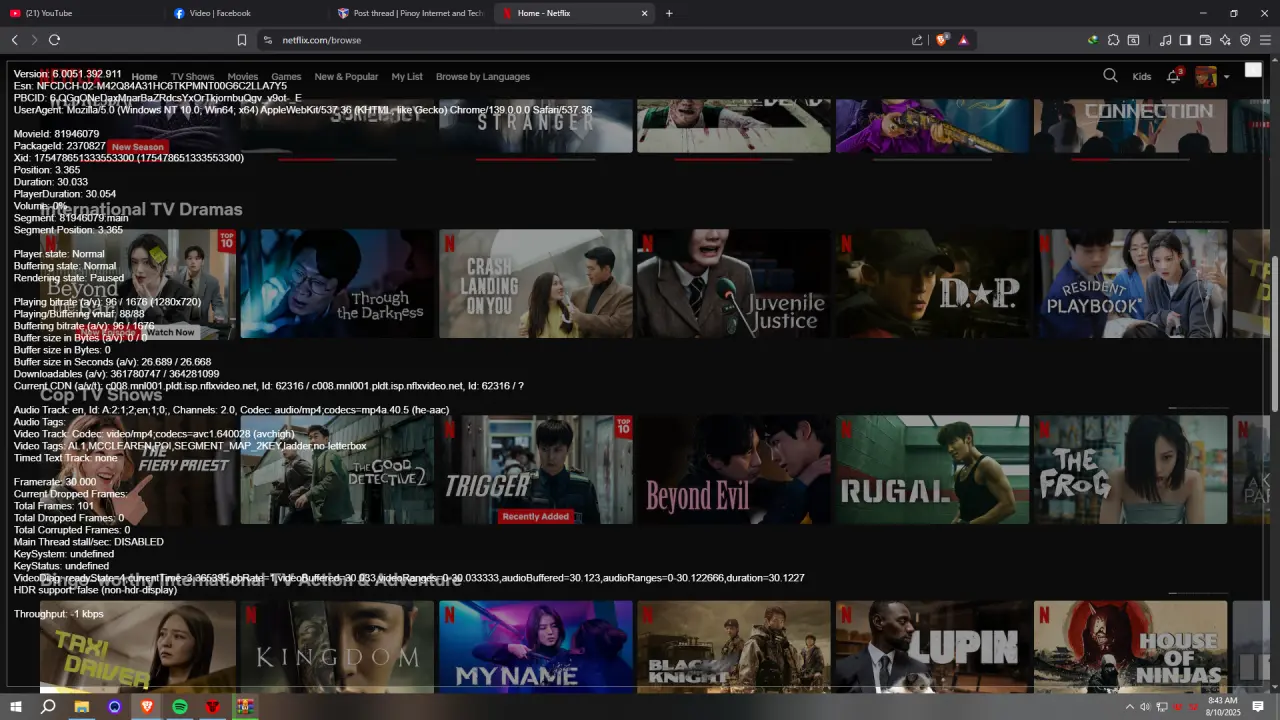Open the Leo AI sparkle icon

[1225, 40]
